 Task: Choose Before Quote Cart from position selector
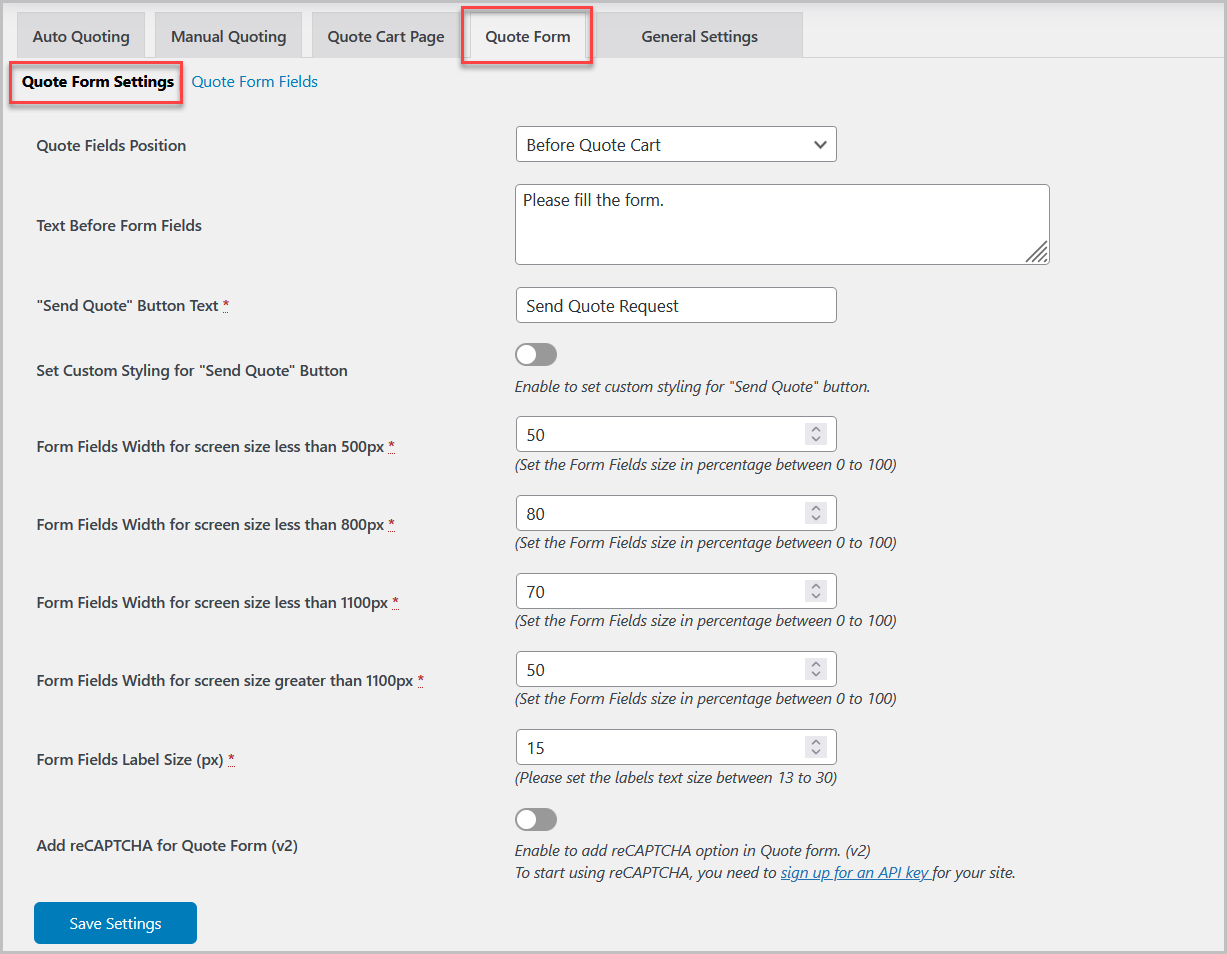[675, 144]
